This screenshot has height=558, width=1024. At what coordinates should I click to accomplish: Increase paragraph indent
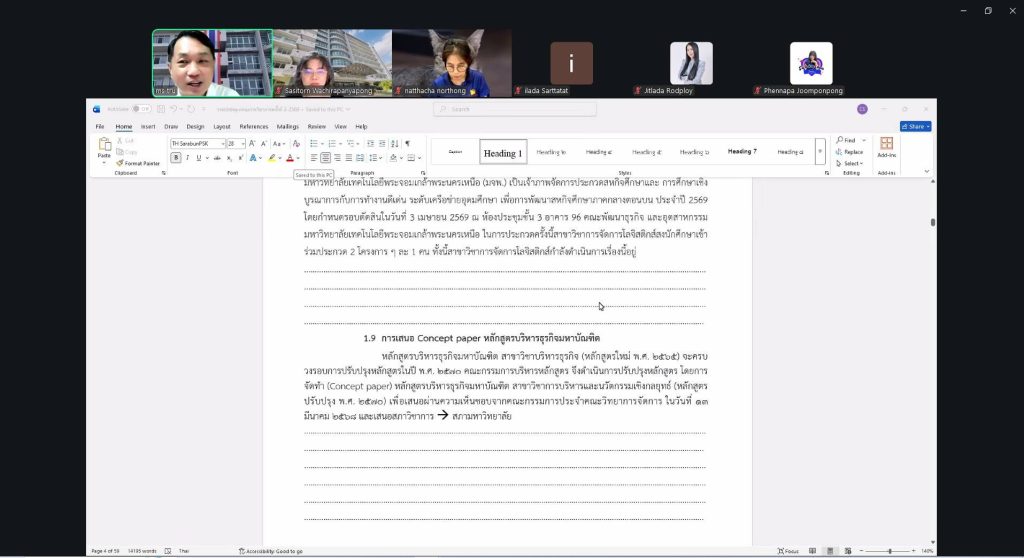[x=382, y=144]
